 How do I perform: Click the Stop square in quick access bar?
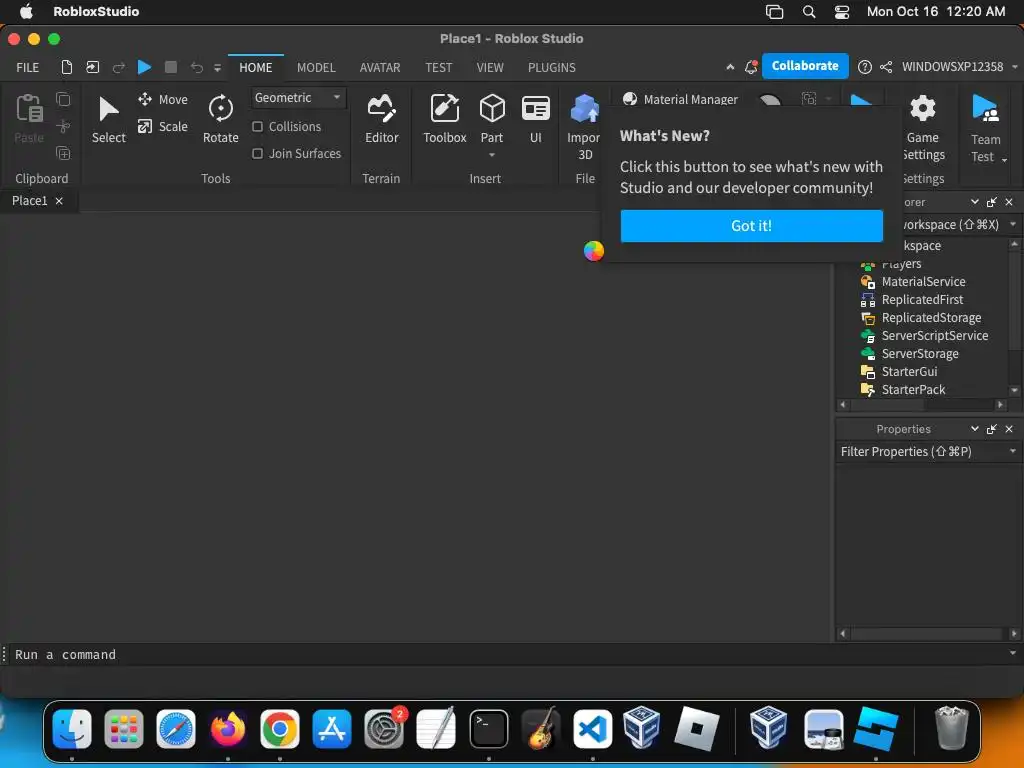170,67
